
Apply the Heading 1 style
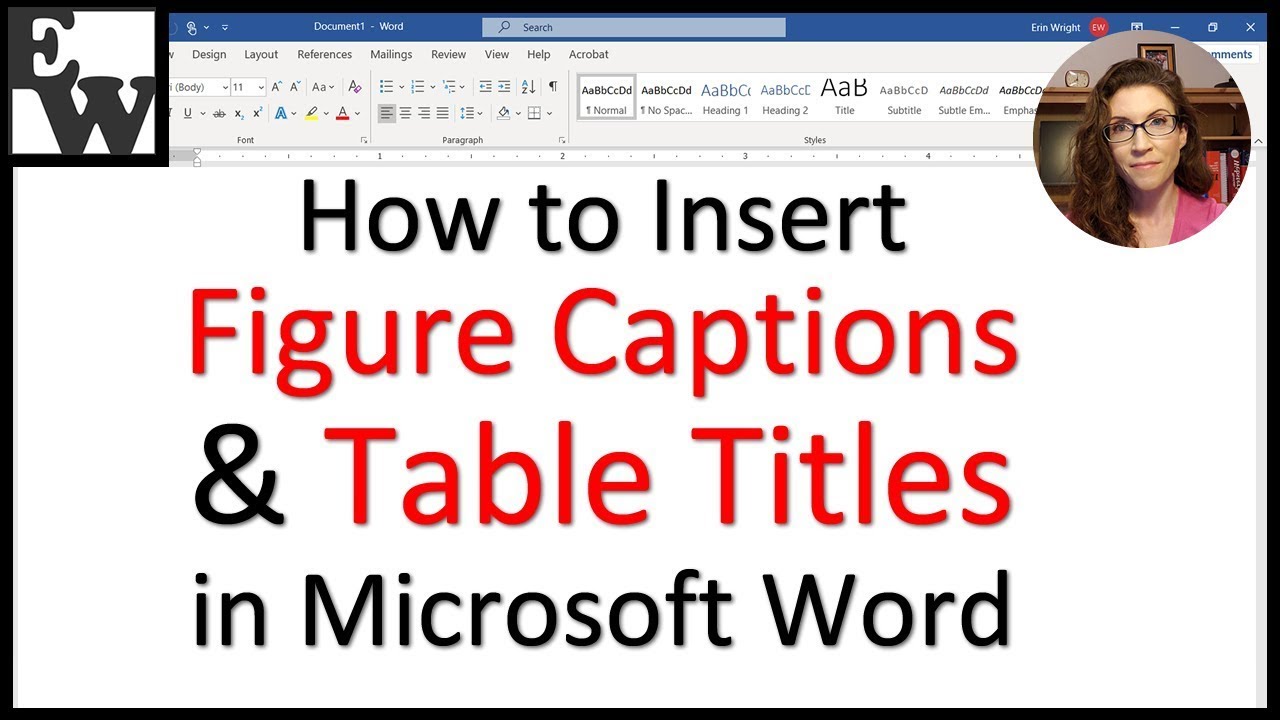[x=725, y=97]
